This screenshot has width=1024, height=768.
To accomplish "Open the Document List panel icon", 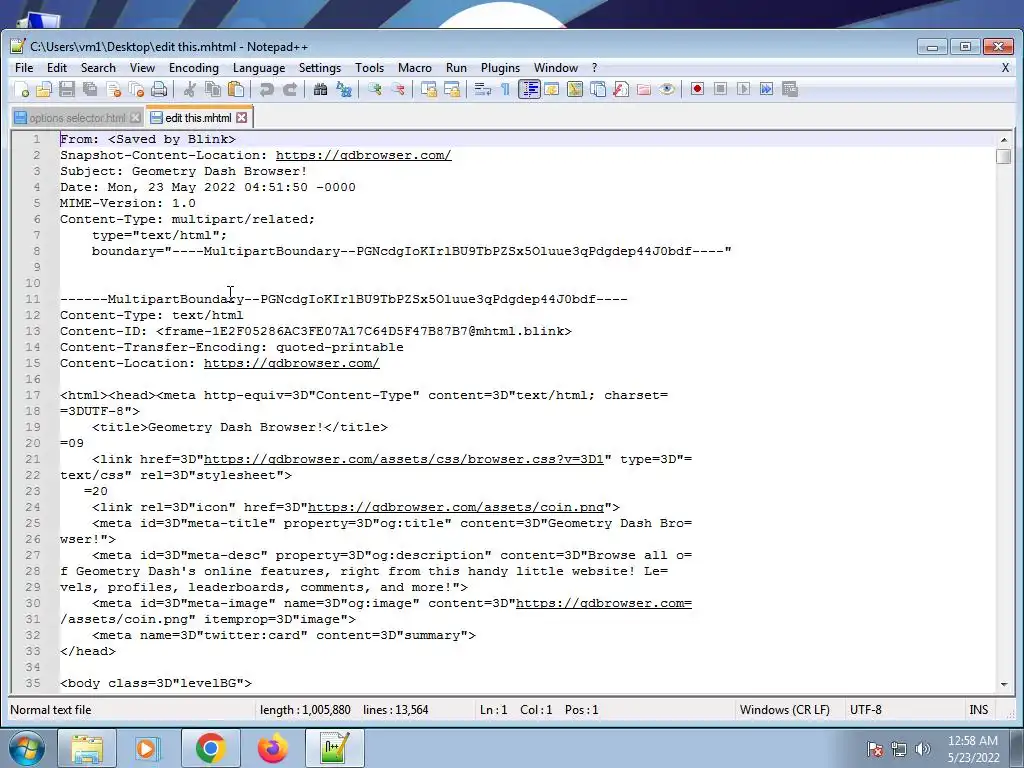I will click(598, 89).
